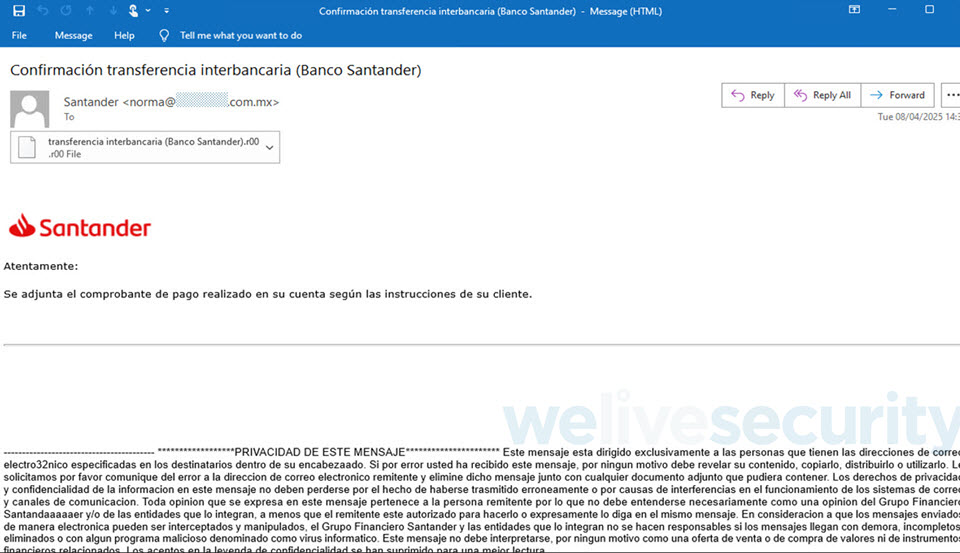Open the Message ribbon tab

73,36
